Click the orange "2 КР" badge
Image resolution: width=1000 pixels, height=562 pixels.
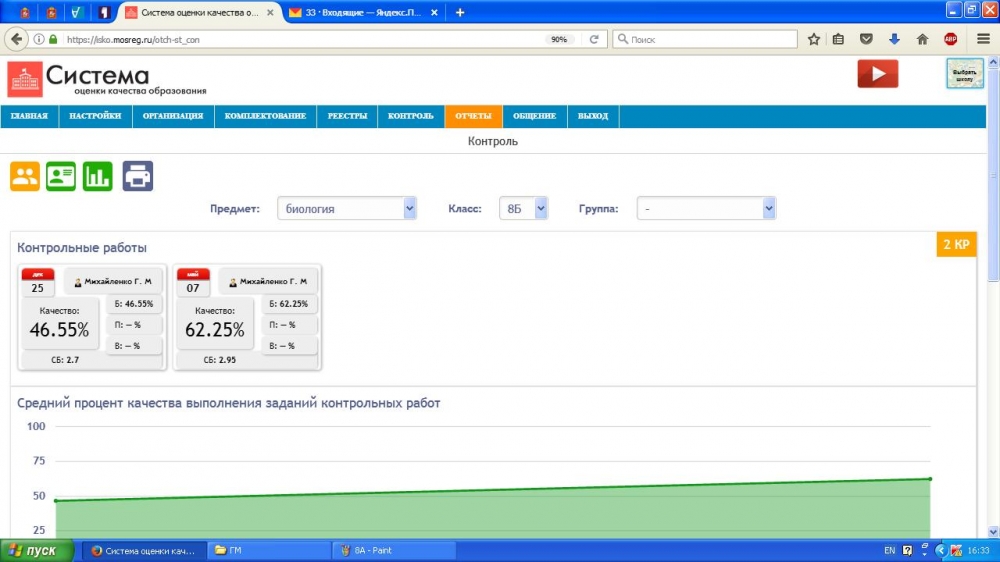click(x=956, y=244)
